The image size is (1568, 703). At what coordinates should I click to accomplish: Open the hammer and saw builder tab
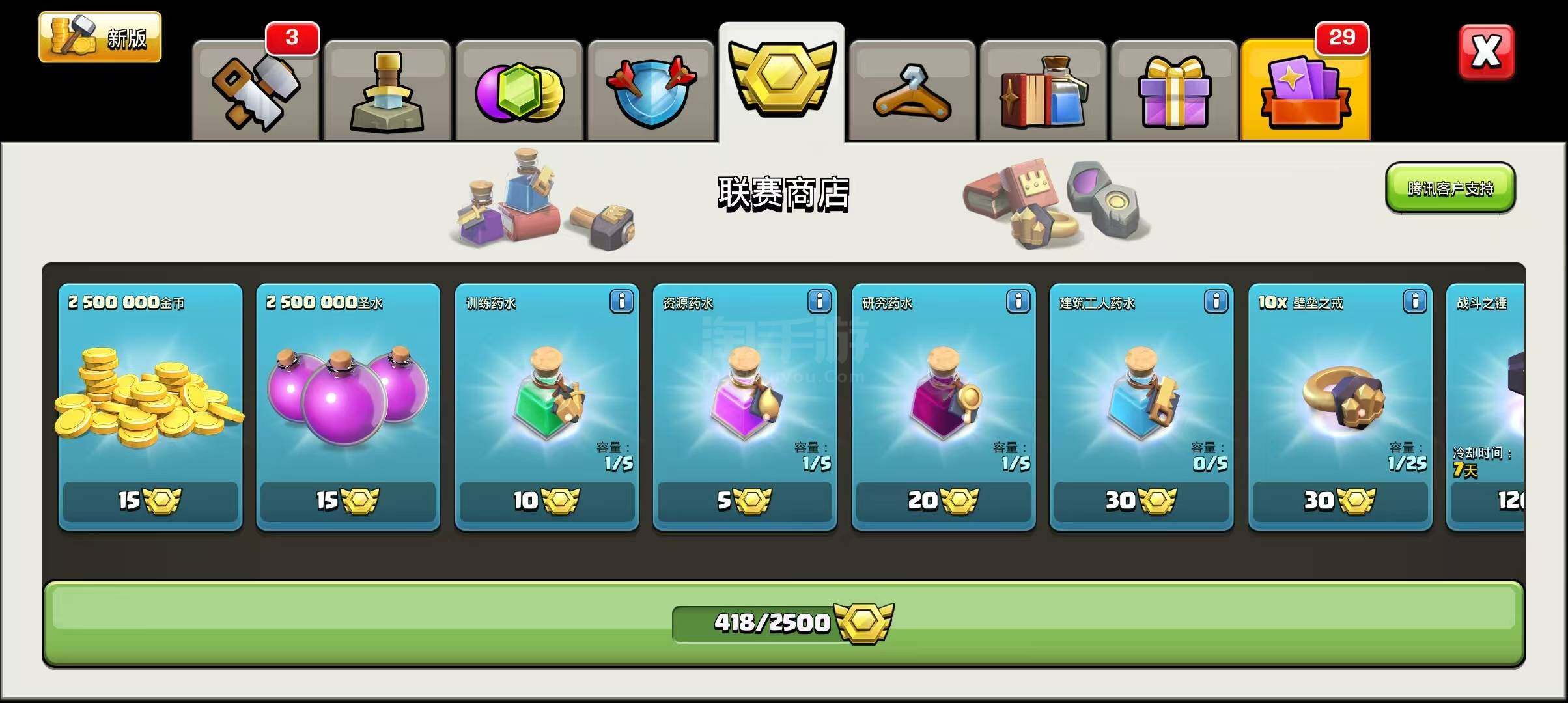pos(256,91)
